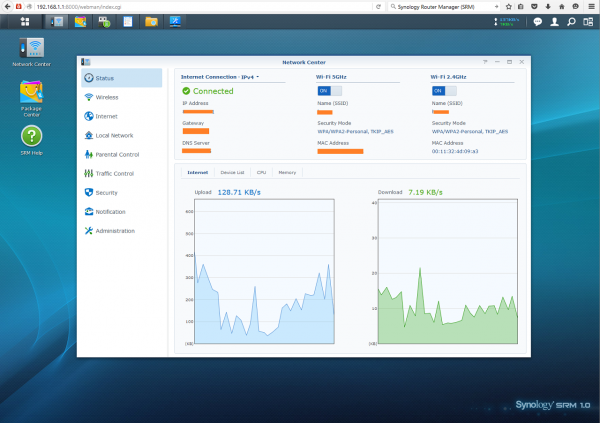Click the Wi-Fi 2.4GHz Security Mode value
The height and width of the screenshot is (423, 600).
(470, 132)
